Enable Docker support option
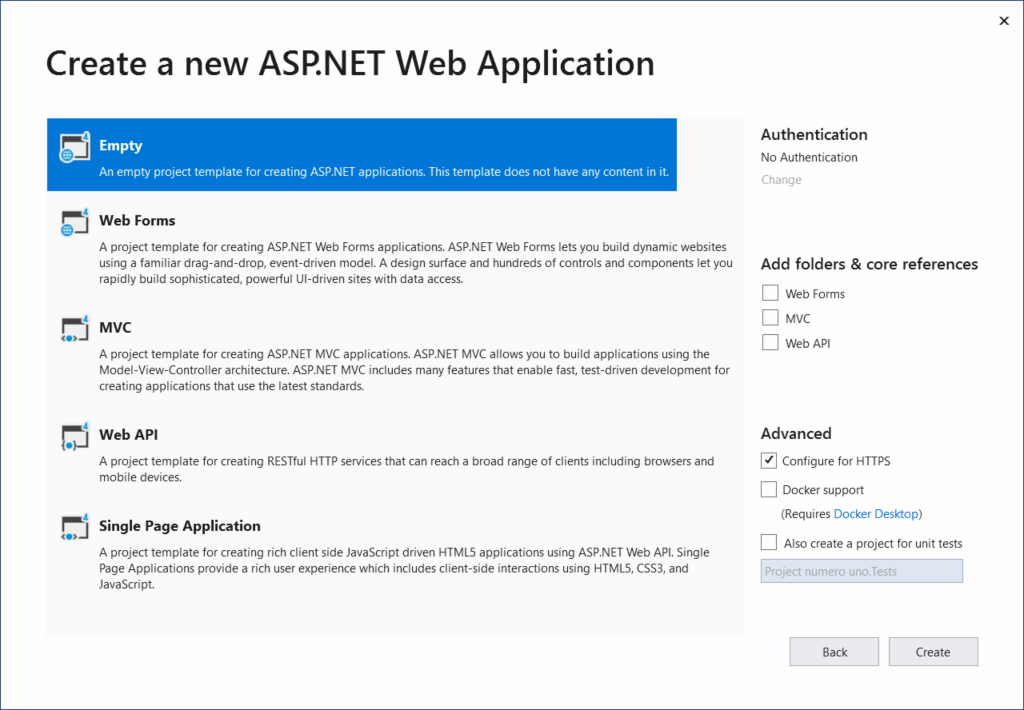 (x=769, y=490)
